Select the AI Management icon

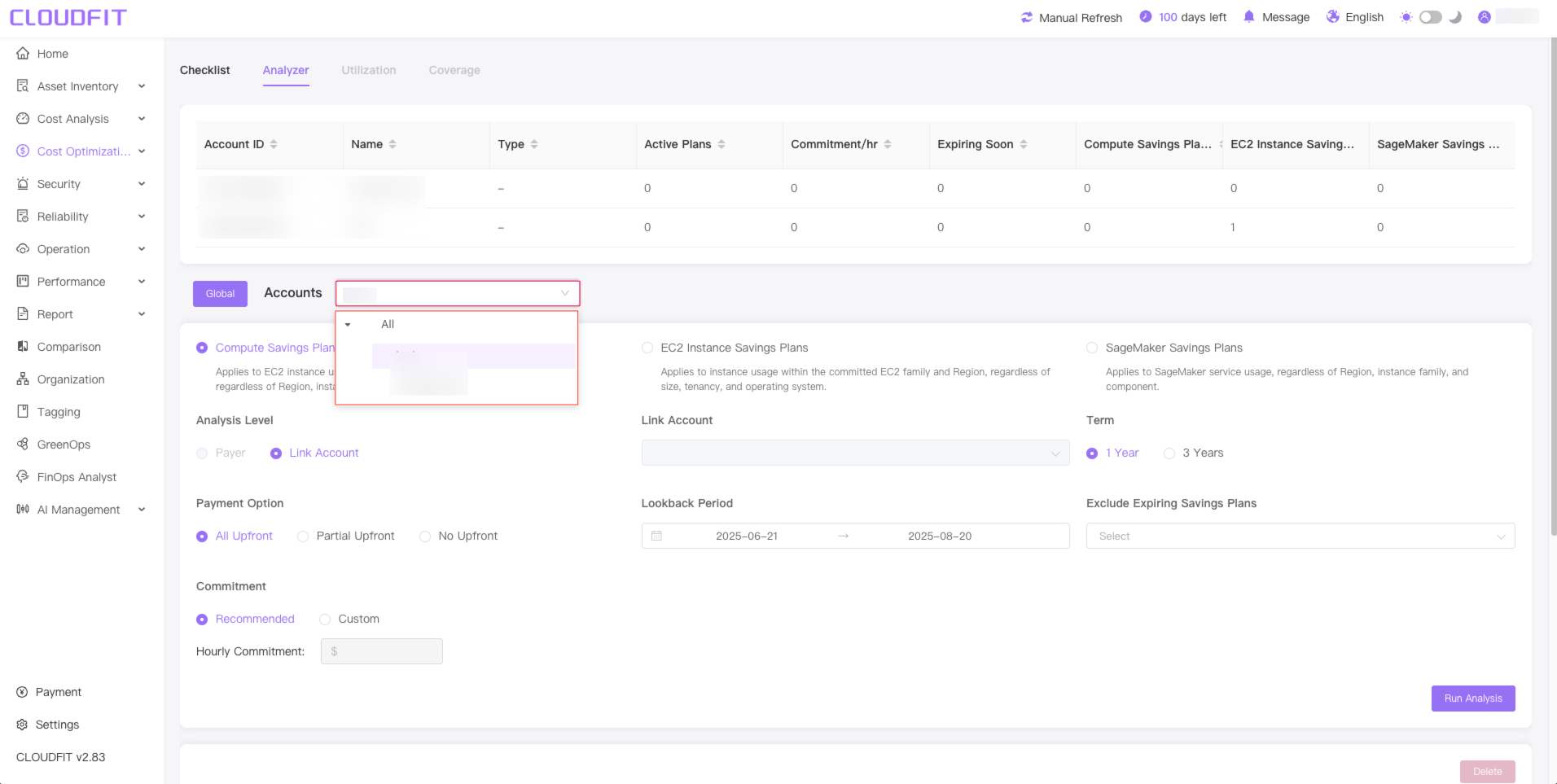tap(23, 510)
